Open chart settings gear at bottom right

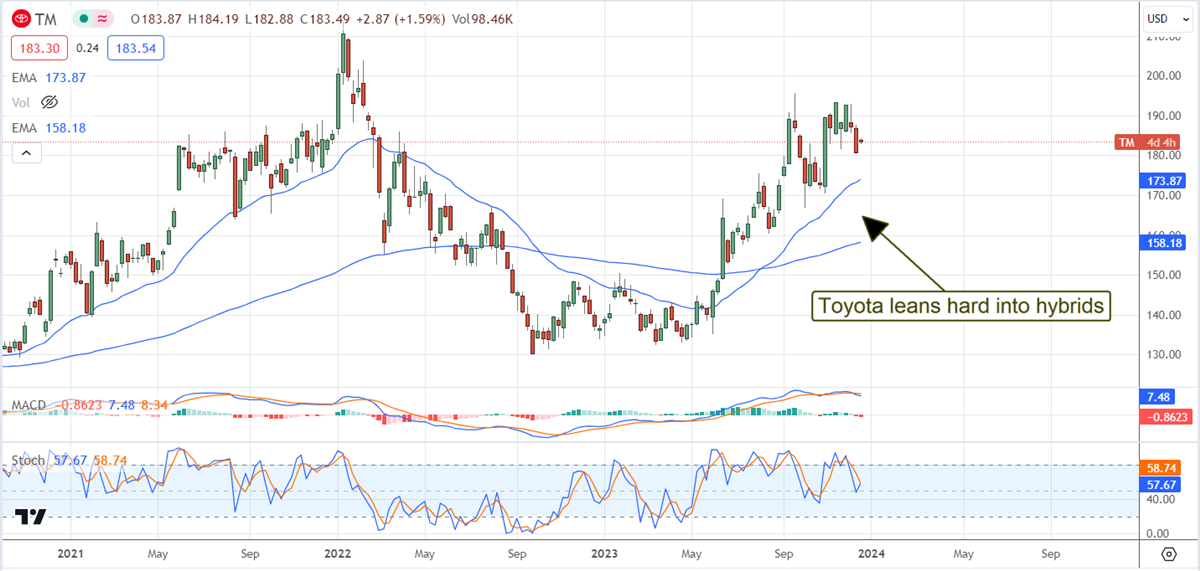point(1169,553)
